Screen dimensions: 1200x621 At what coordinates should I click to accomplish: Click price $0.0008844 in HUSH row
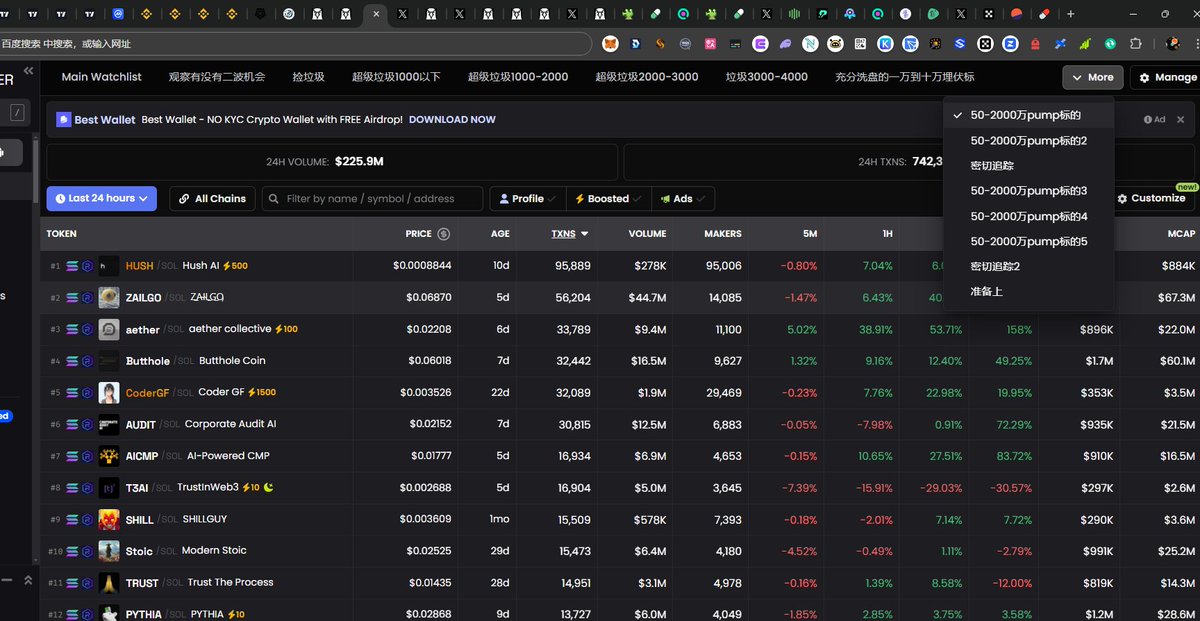point(421,266)
